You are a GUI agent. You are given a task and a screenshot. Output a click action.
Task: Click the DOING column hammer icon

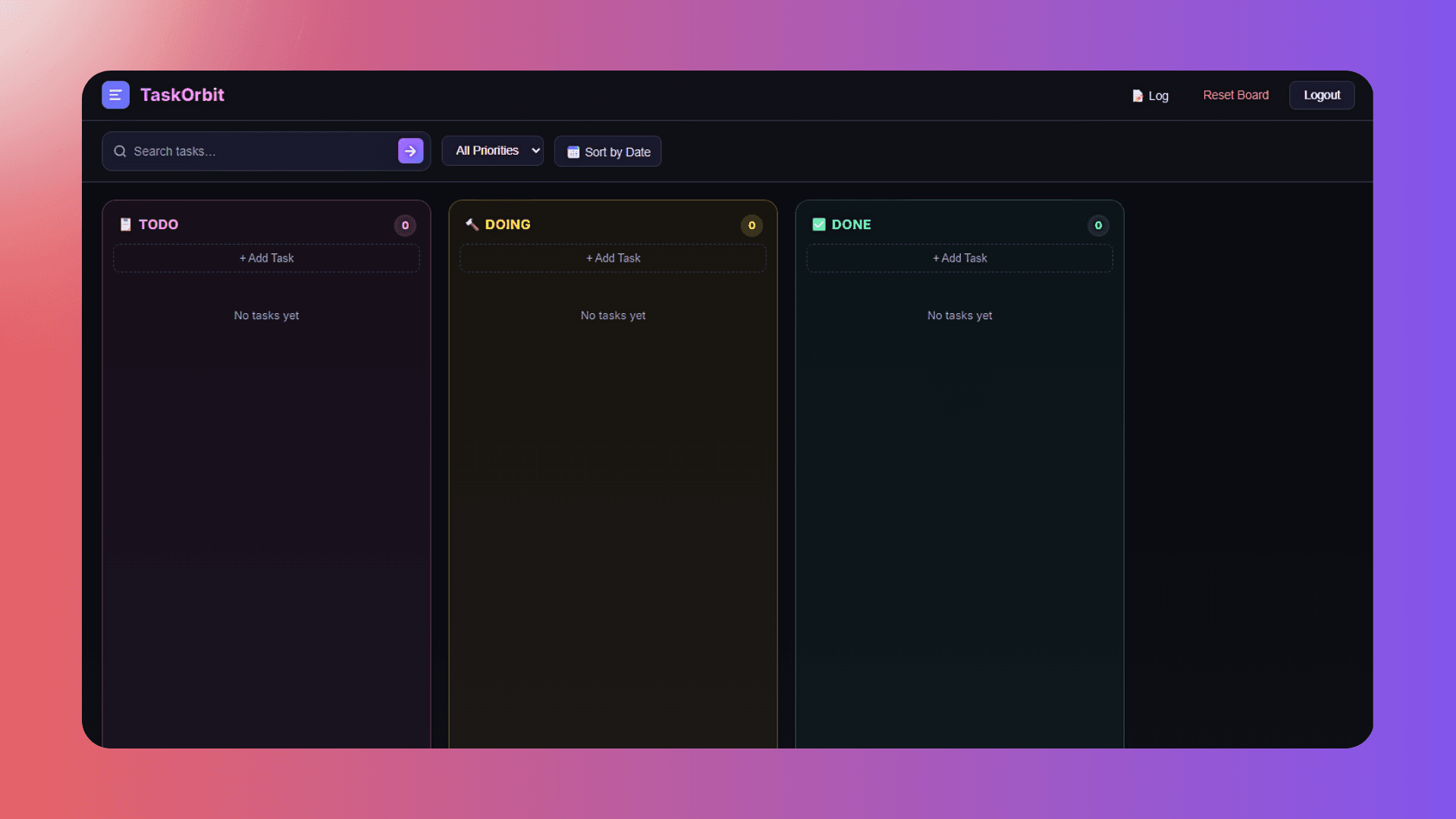(472, 224)
